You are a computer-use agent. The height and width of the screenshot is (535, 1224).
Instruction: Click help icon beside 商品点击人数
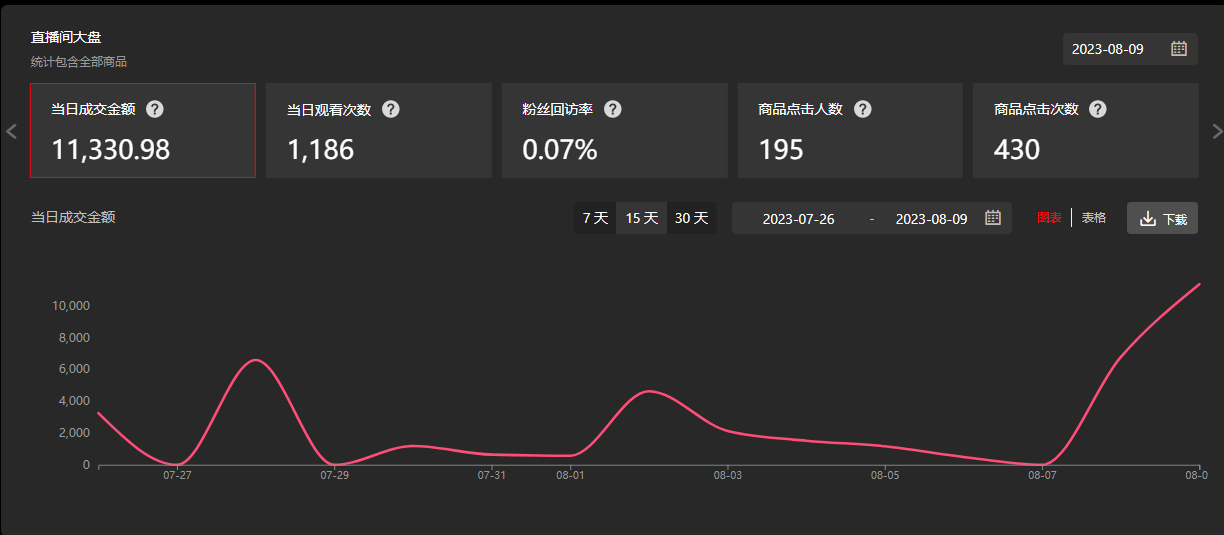[x=863, y=109]
